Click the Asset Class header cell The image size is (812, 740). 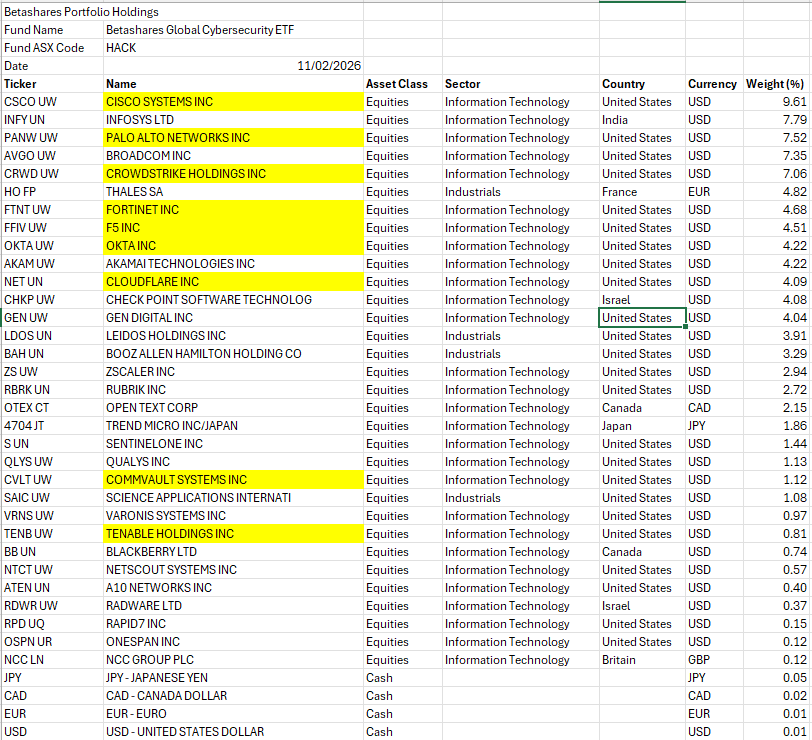tap(402, 84)
